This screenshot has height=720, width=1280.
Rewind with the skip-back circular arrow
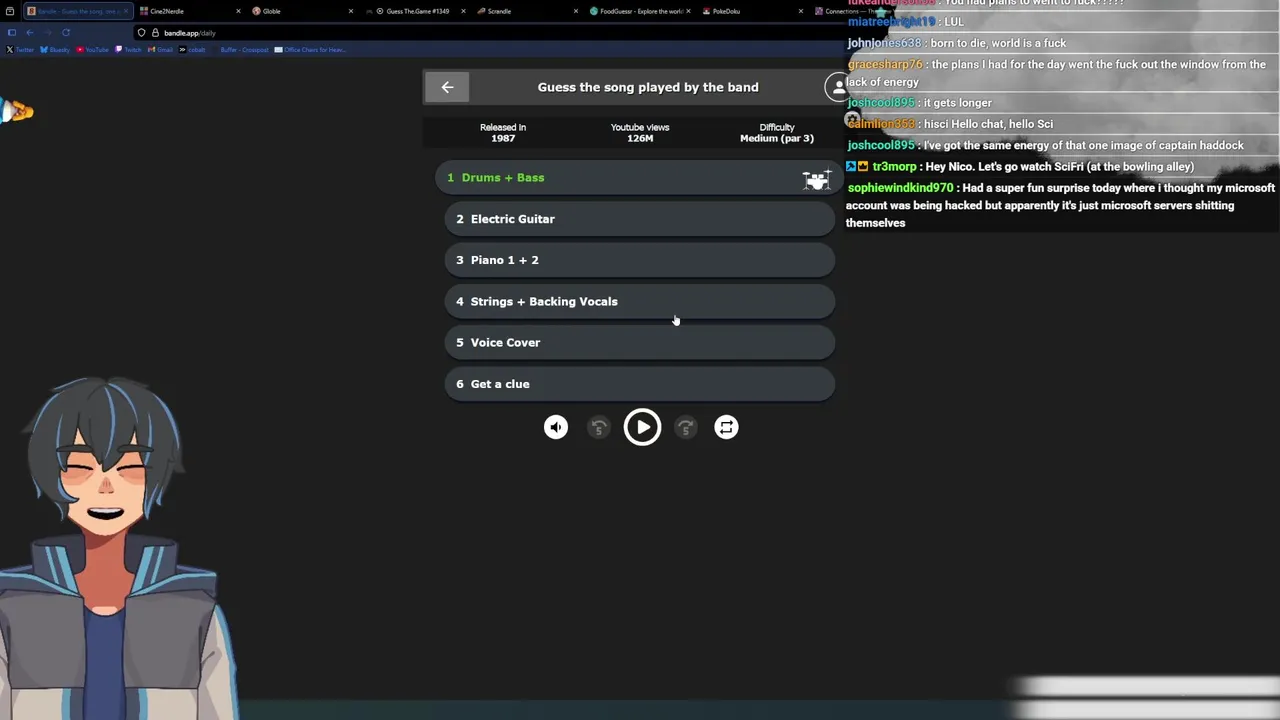(598, 427)
